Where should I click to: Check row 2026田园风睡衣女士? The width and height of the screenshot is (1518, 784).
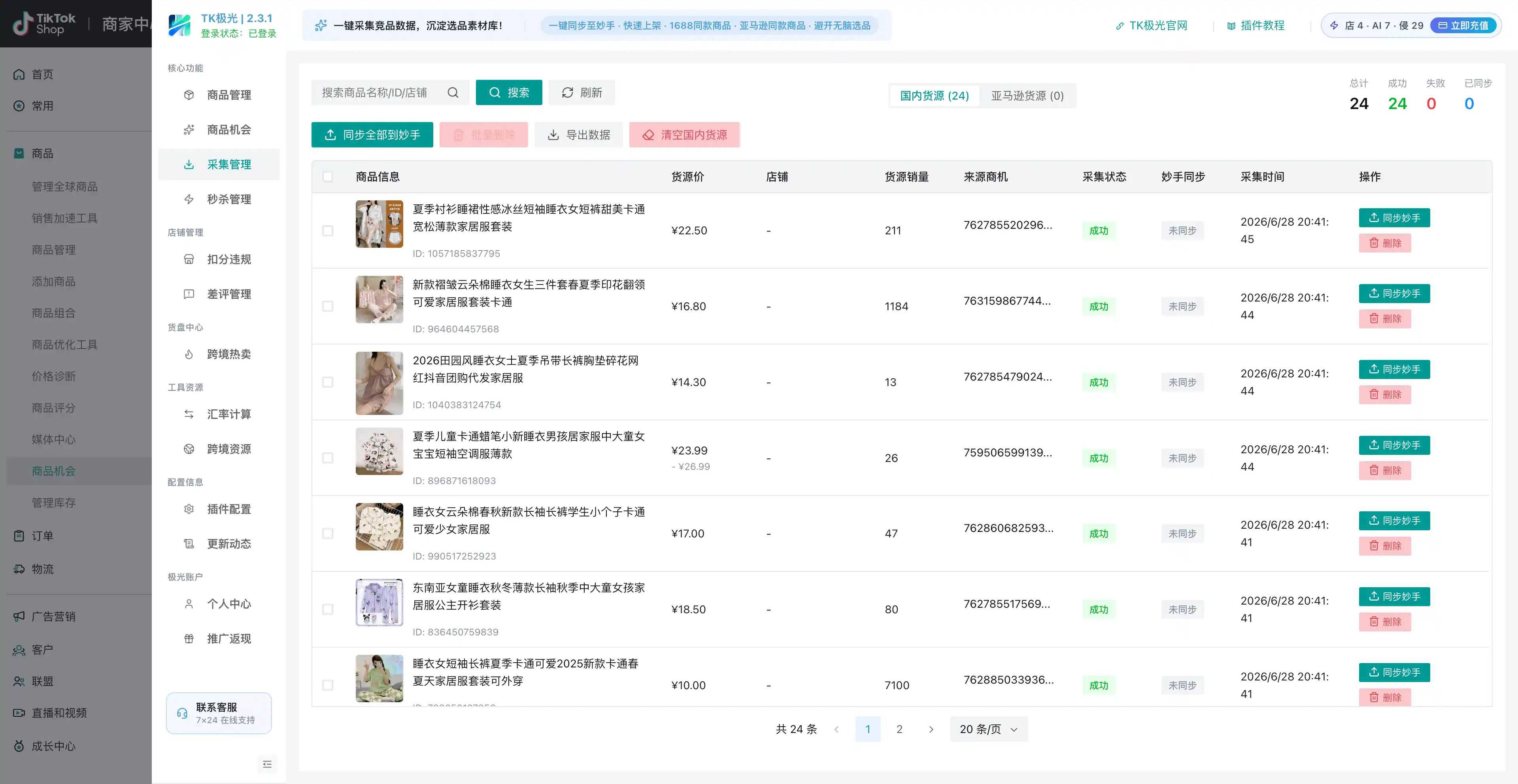[328, 382]
